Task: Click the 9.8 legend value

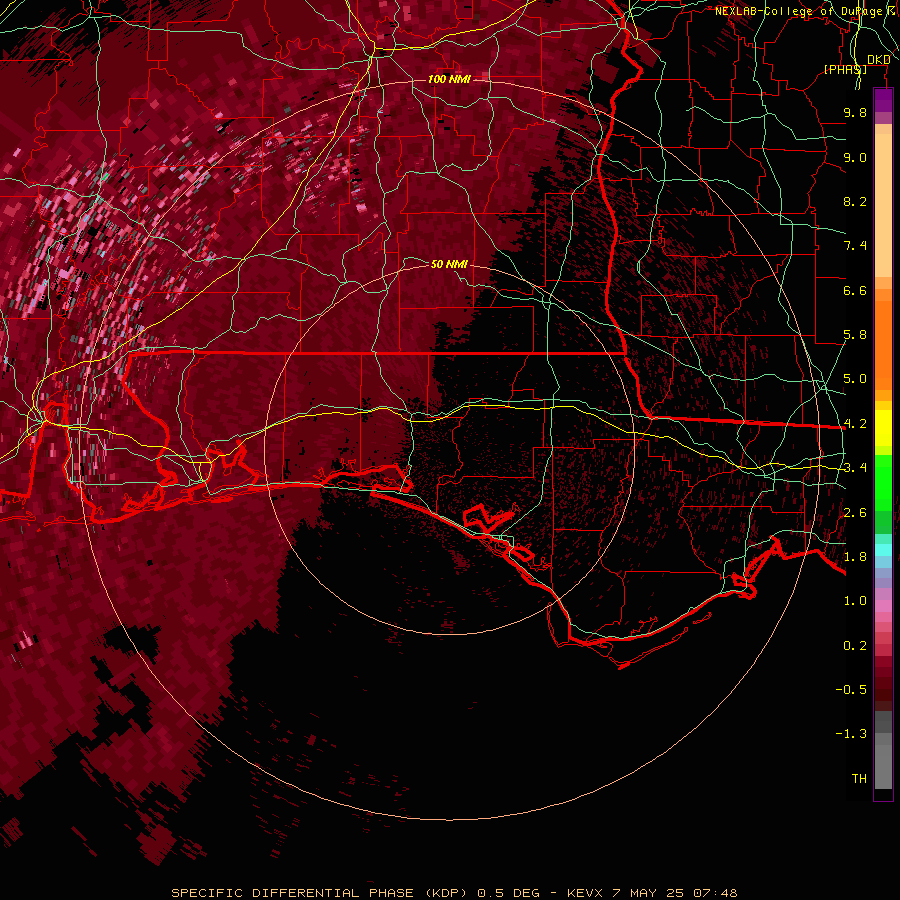Action: coord(855,112)
